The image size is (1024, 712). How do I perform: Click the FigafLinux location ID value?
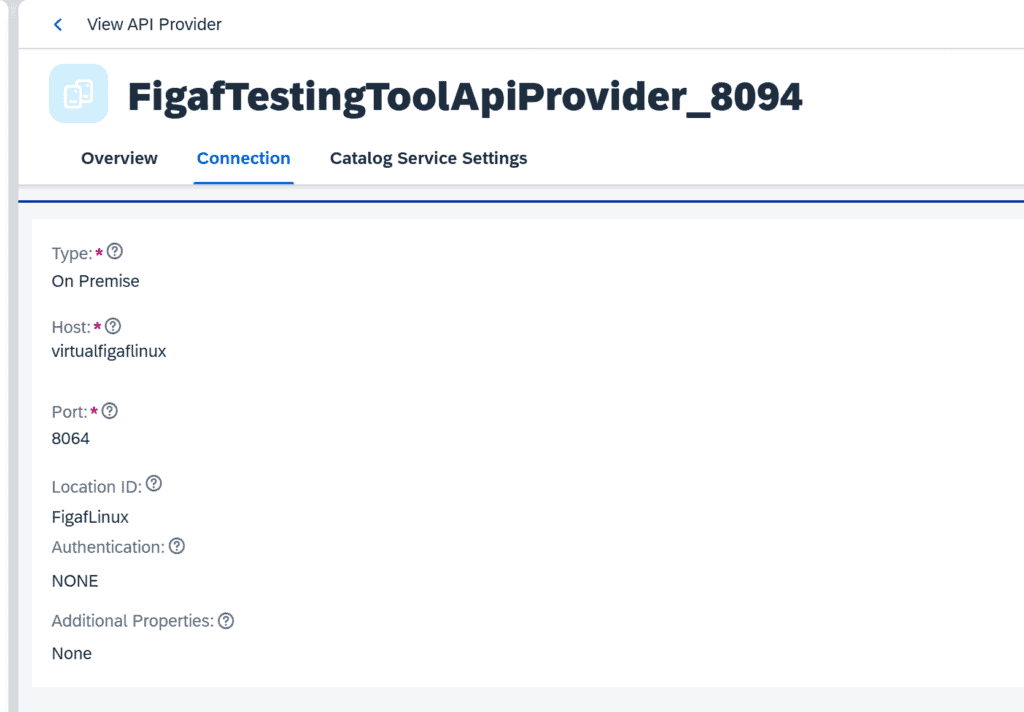coord(90,517)
